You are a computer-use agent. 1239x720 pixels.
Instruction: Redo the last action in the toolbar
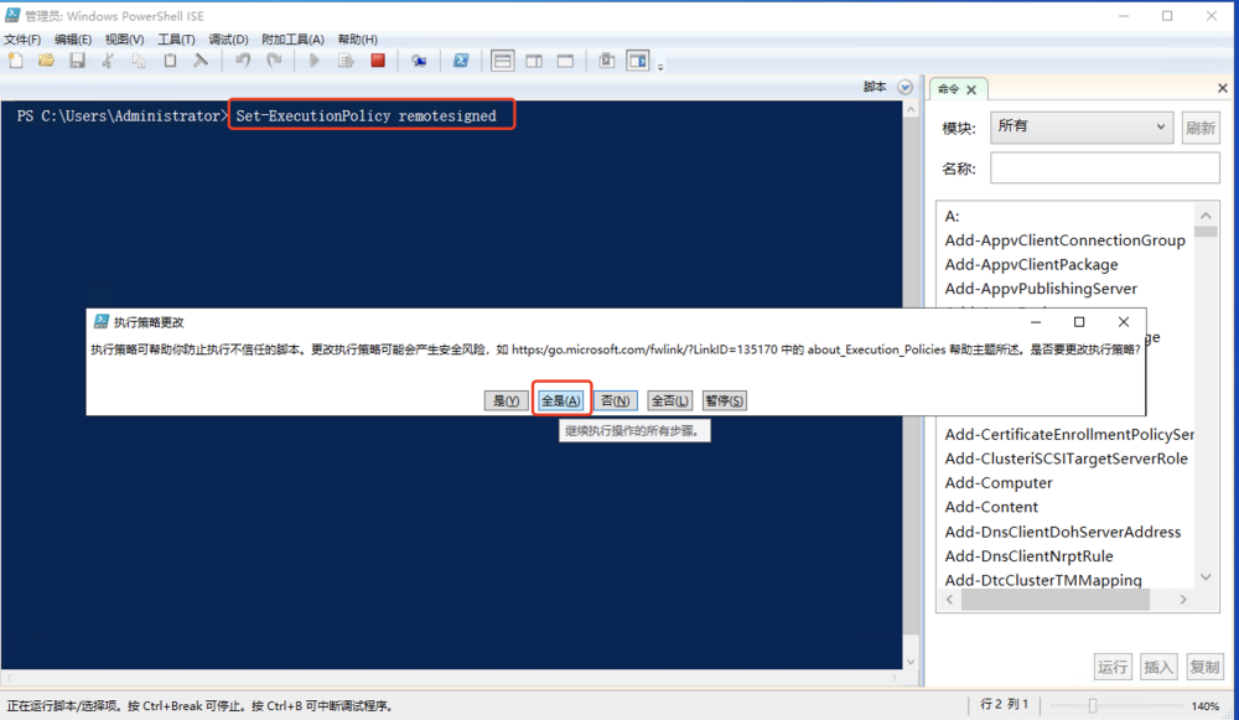(274, 61)
